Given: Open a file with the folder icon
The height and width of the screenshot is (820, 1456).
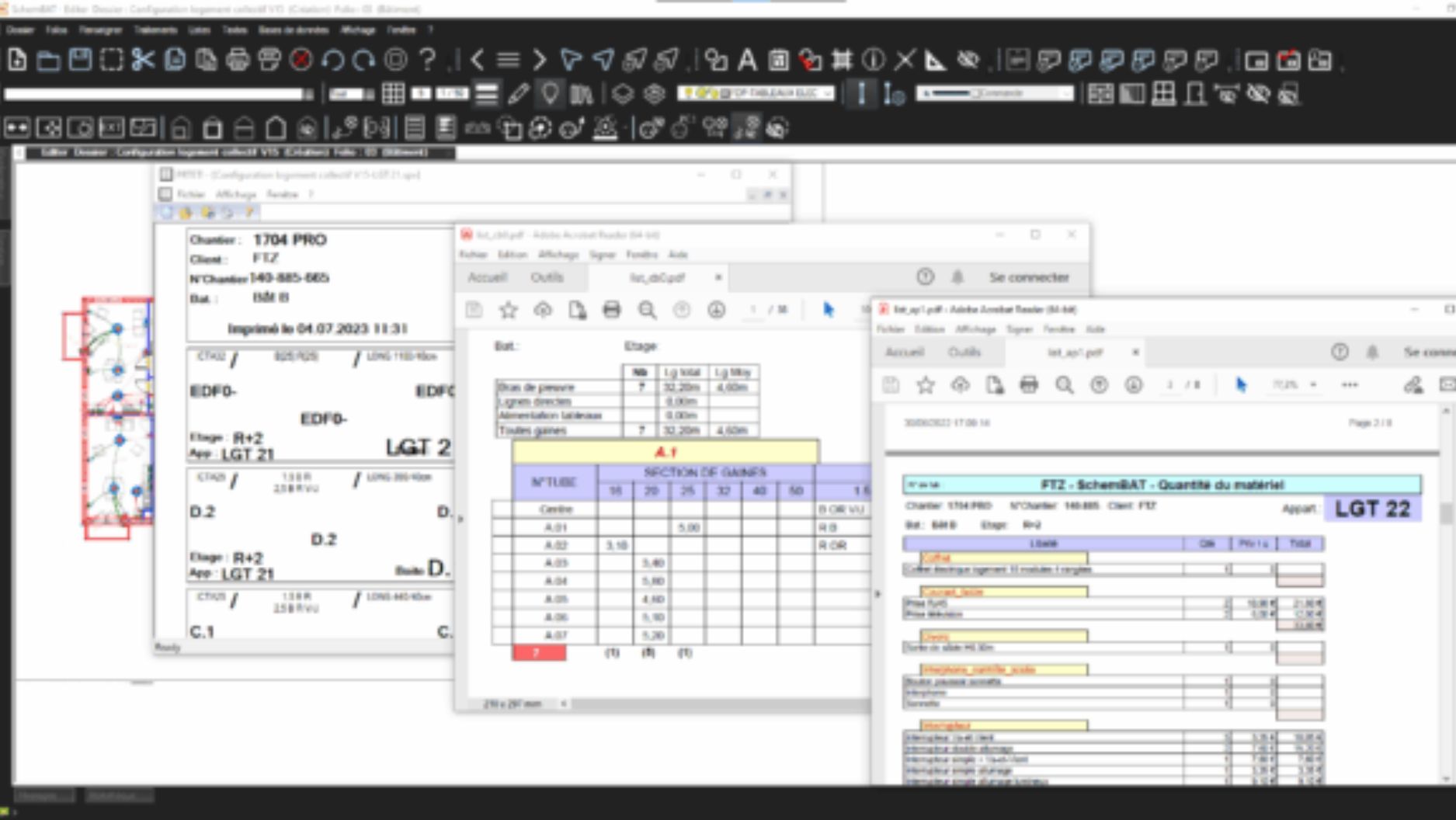Looking at the screenshot, I should 48,60.
